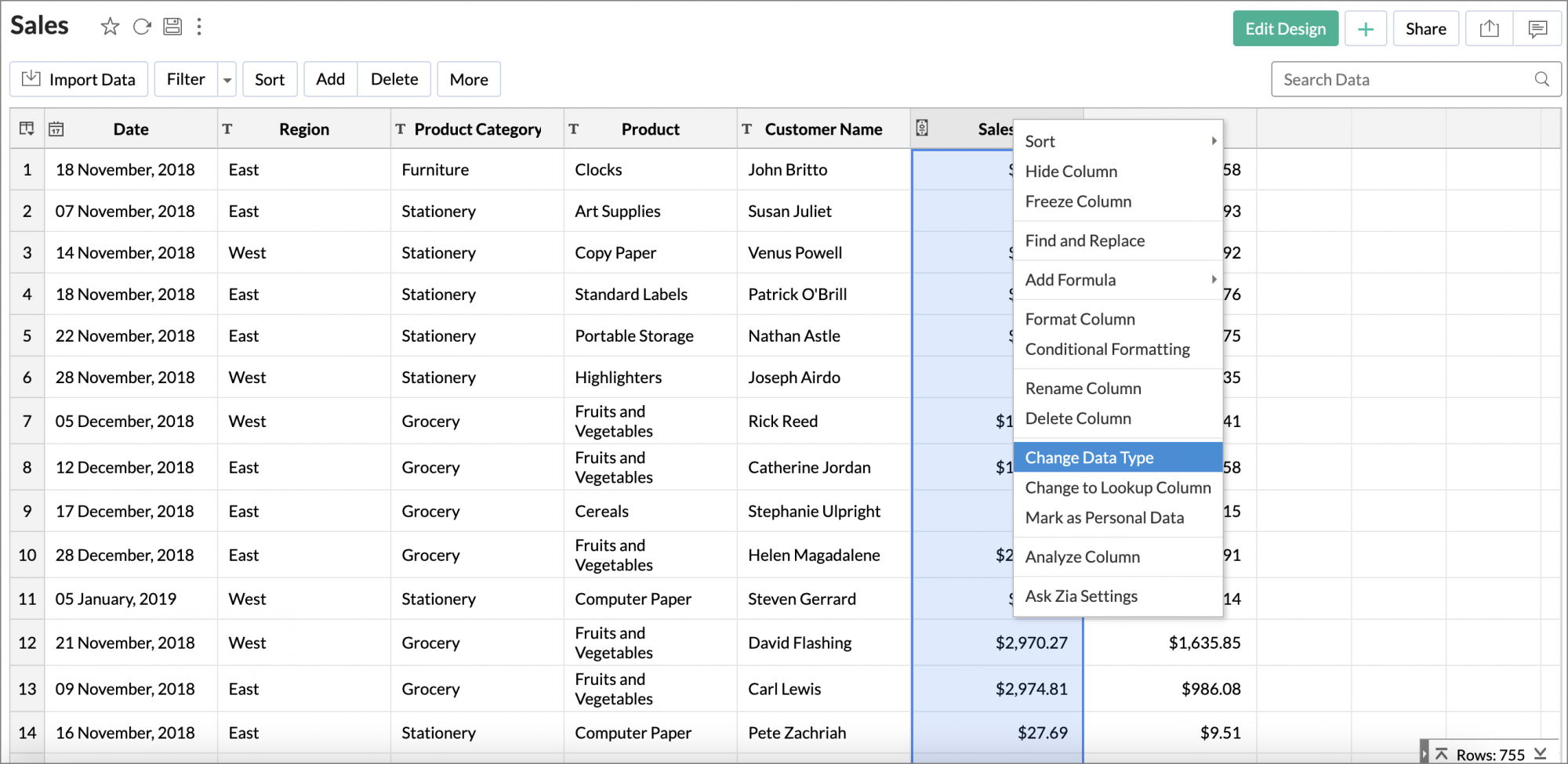Select Change Data Type from context menu
This screenshot has height=764, width=1568.
pyautogui.click(x=1090, y=457)
